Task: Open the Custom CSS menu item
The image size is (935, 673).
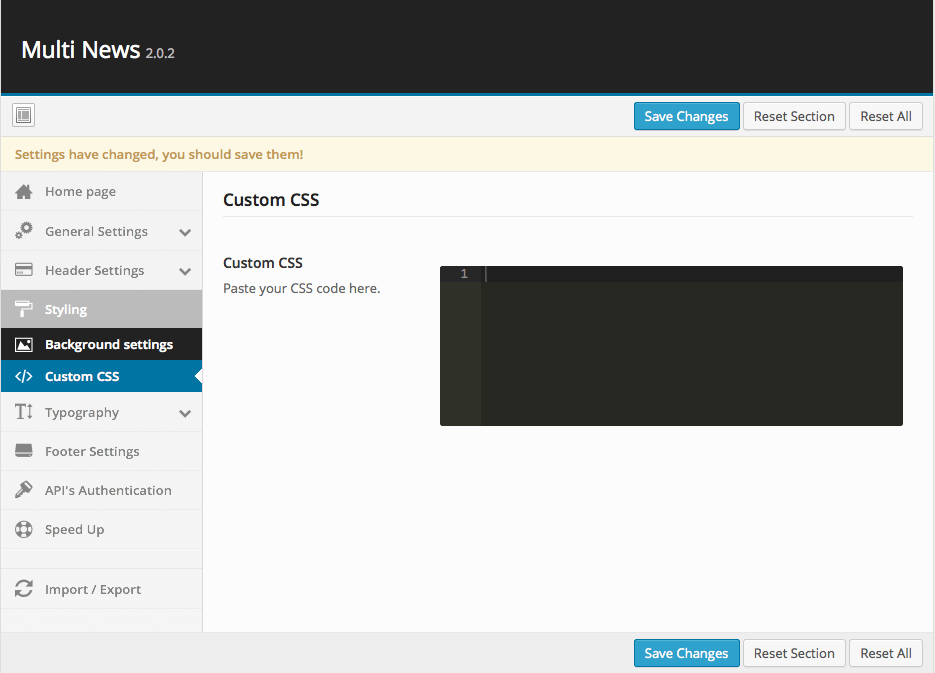Action: click(x=82, y=377)
